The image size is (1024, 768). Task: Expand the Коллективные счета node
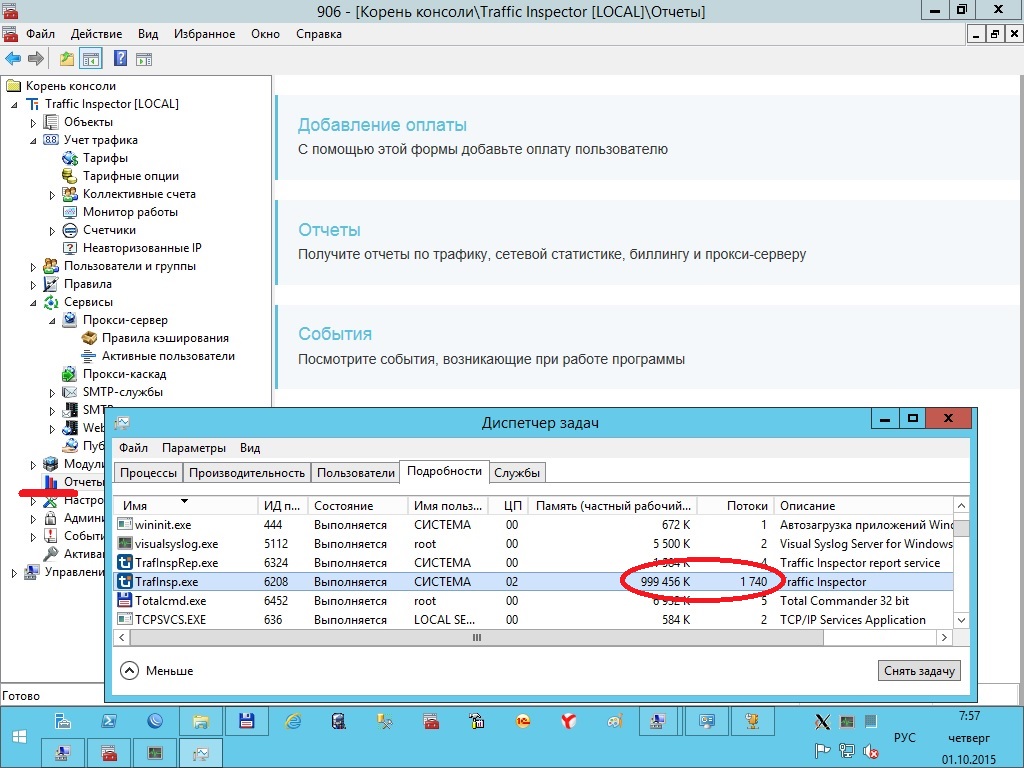52,195
